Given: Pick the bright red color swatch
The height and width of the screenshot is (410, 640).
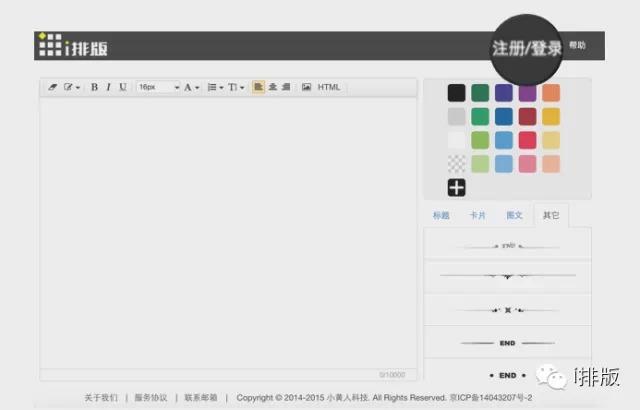Looking at the screenshot, I should (527, 140).
